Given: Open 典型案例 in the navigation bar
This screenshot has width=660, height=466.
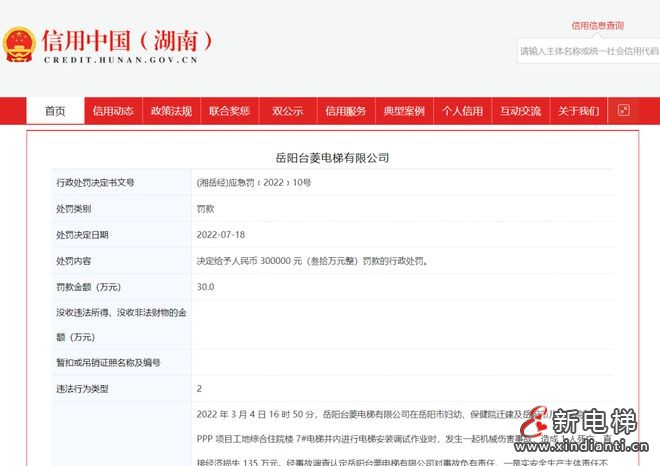Looking at the screenshot, I should pyautogui.click(x=404, y=111).
